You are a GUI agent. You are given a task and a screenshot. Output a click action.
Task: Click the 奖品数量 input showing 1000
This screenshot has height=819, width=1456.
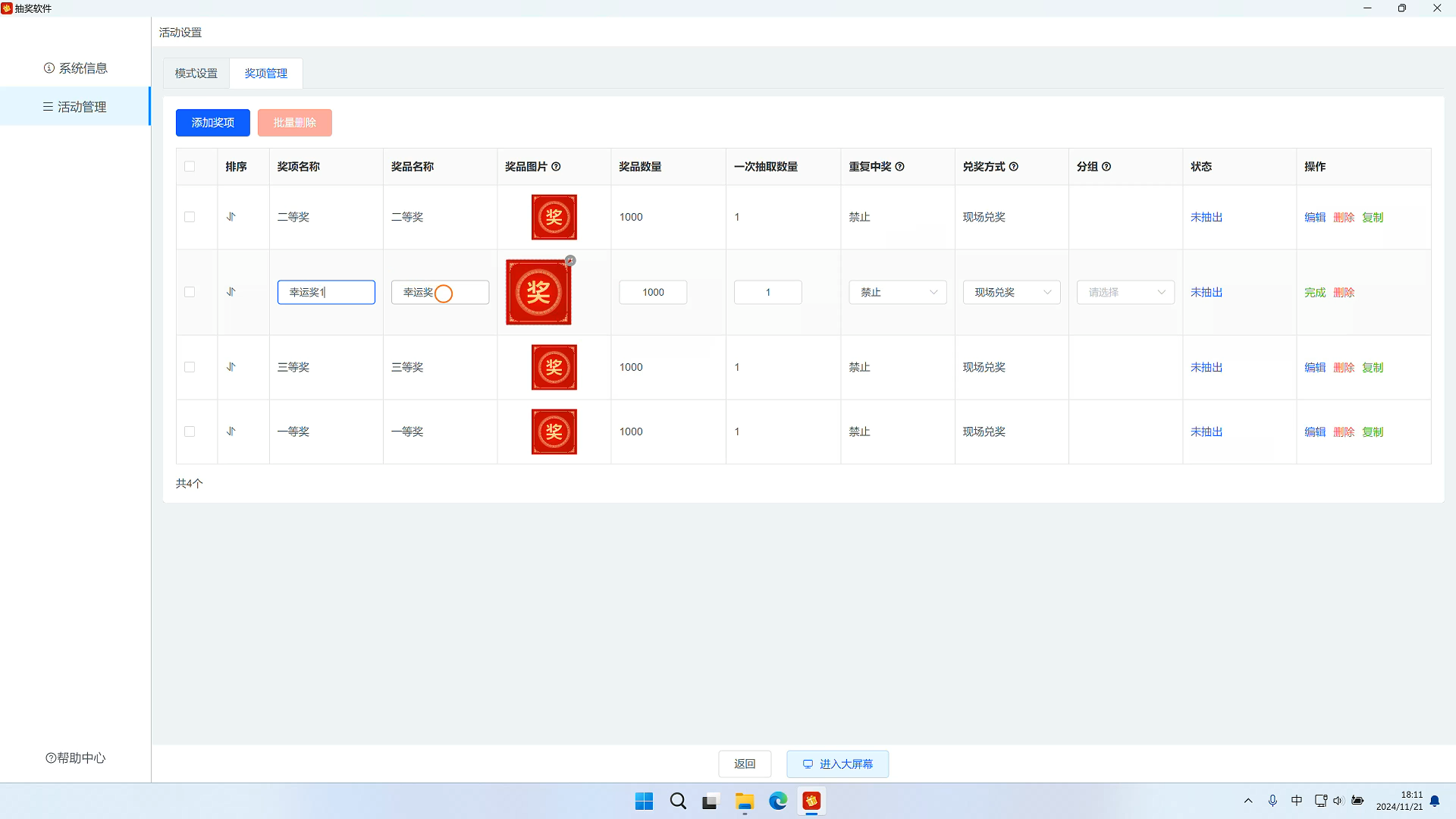(652, 293)
